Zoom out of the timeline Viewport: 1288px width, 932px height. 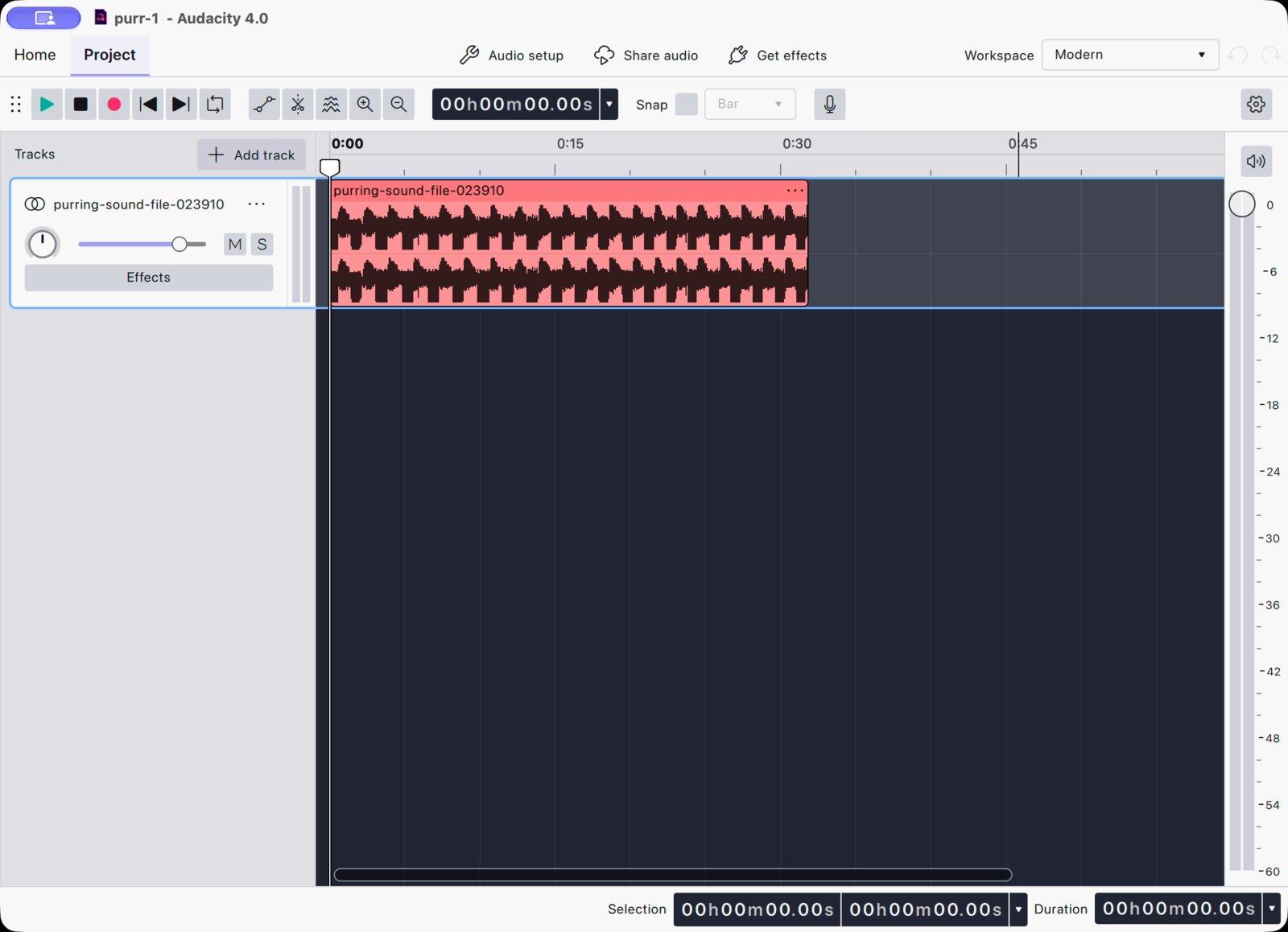pos(398,105)
